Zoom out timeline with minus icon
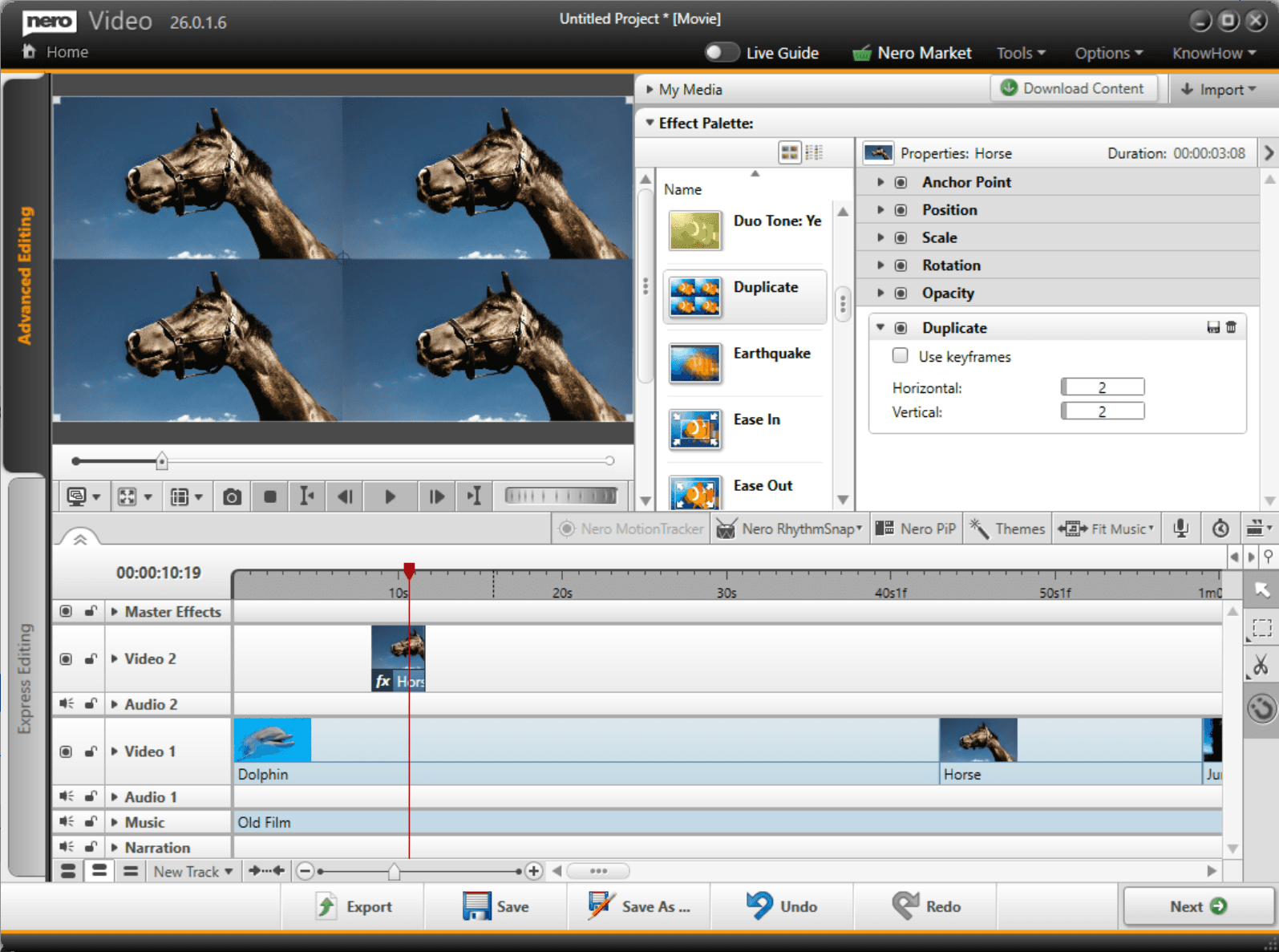Screen dimensions: 1279x952 click(305, 871)
